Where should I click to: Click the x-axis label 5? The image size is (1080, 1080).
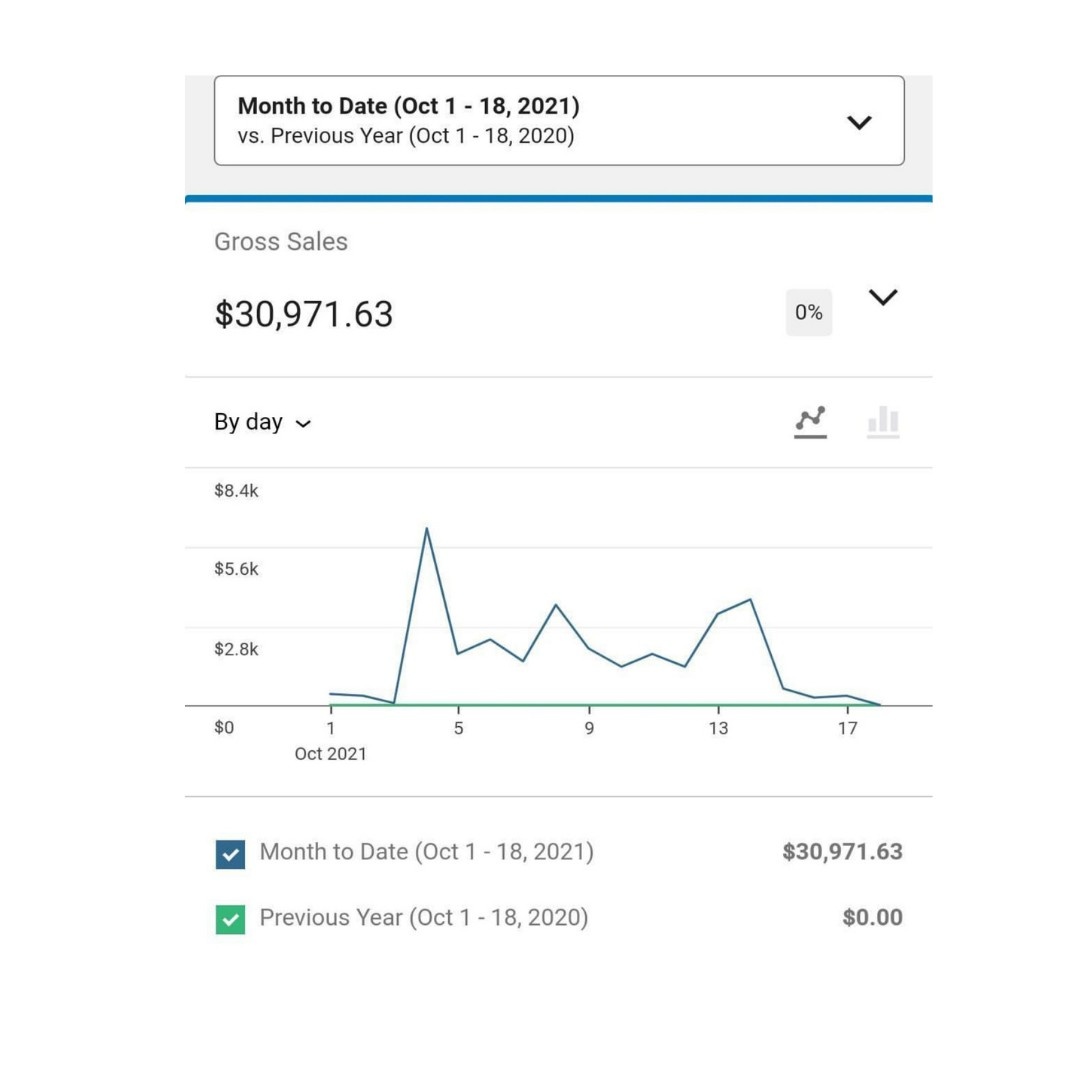click(x=459, y=729)
